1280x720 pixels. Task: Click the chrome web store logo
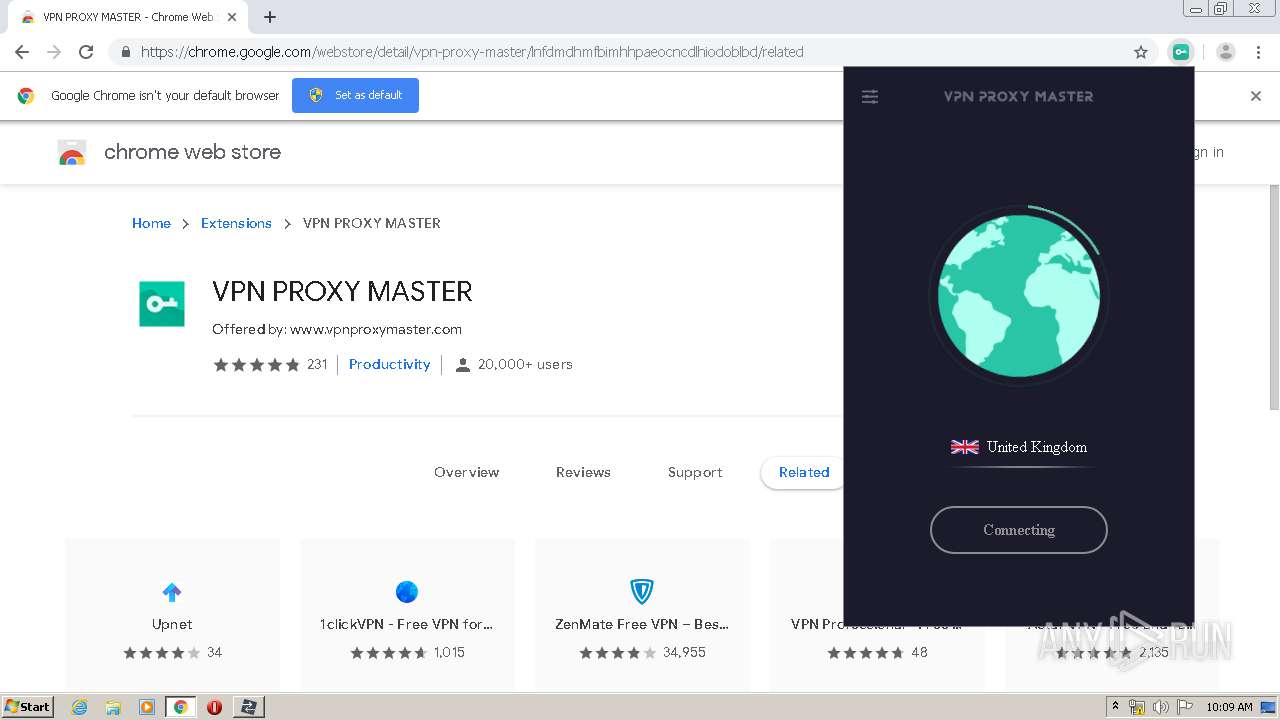click(x=170, y=152)
